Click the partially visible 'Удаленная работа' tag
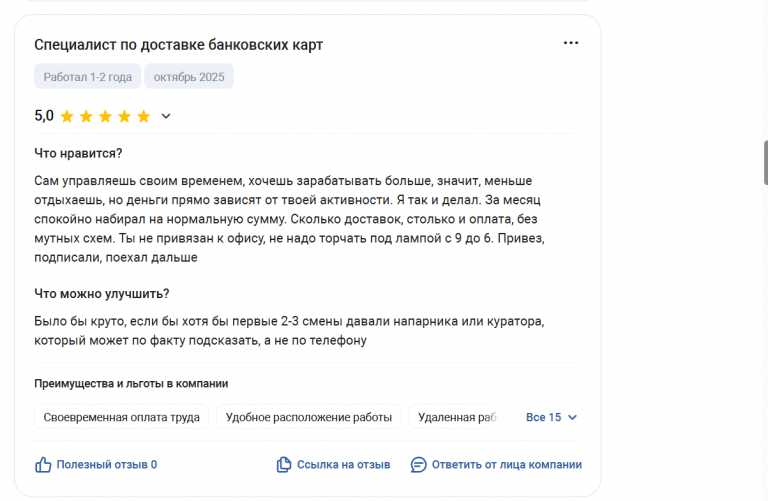The width and height of the screenshot is (768, 501). pyautogui.click(x=456, y=417)
